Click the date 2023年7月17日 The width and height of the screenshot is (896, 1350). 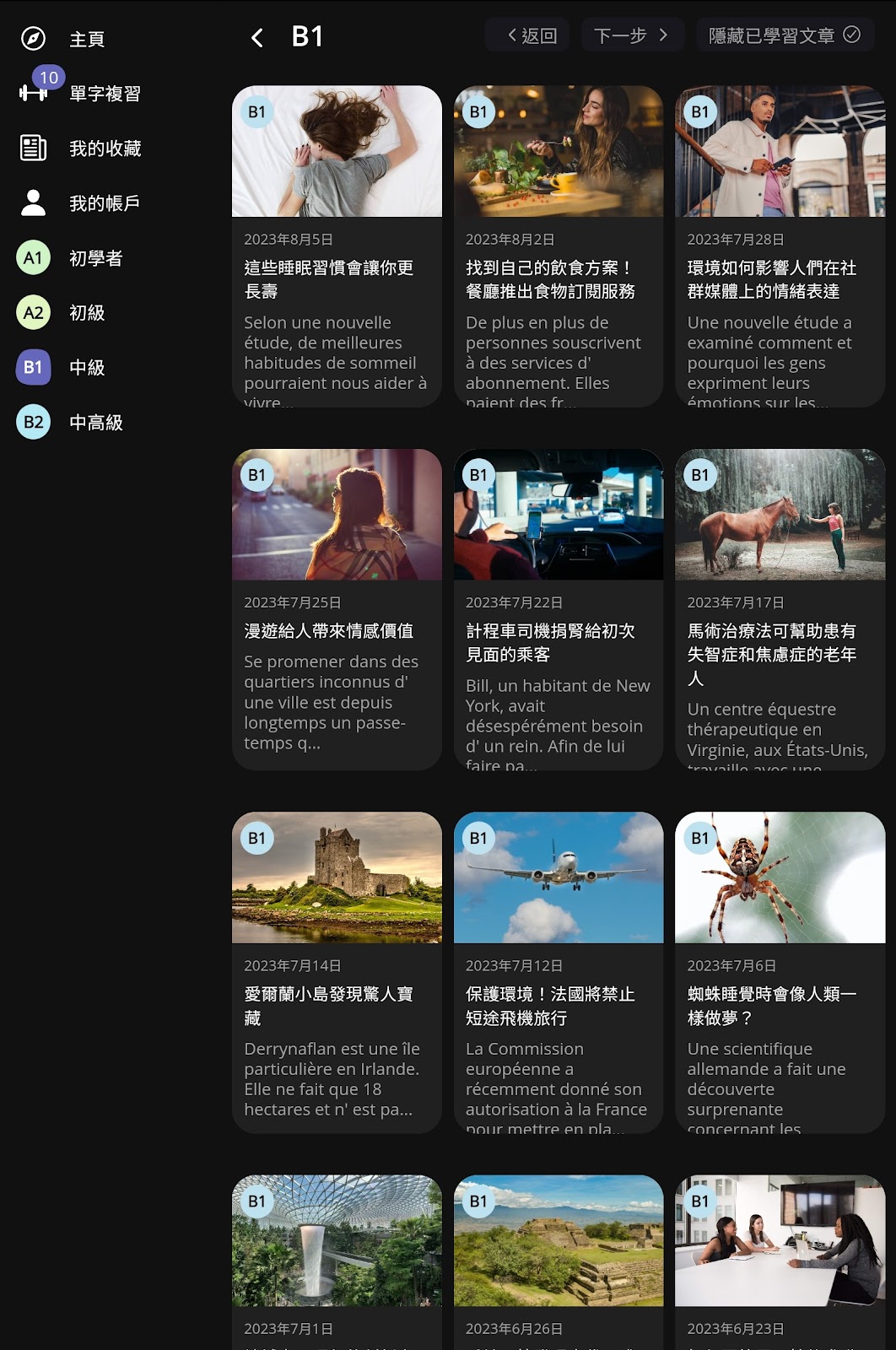pos(736,602)
